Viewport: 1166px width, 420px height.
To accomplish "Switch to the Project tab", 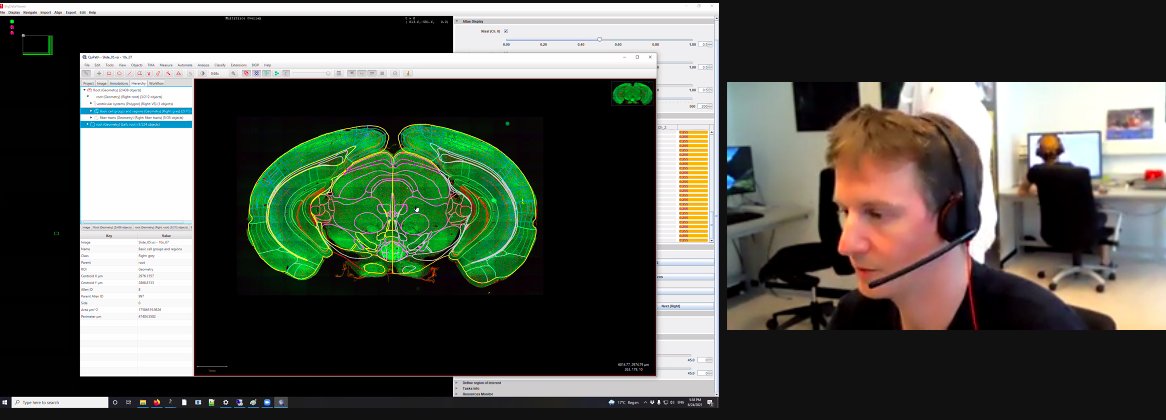I will [88, 83].
